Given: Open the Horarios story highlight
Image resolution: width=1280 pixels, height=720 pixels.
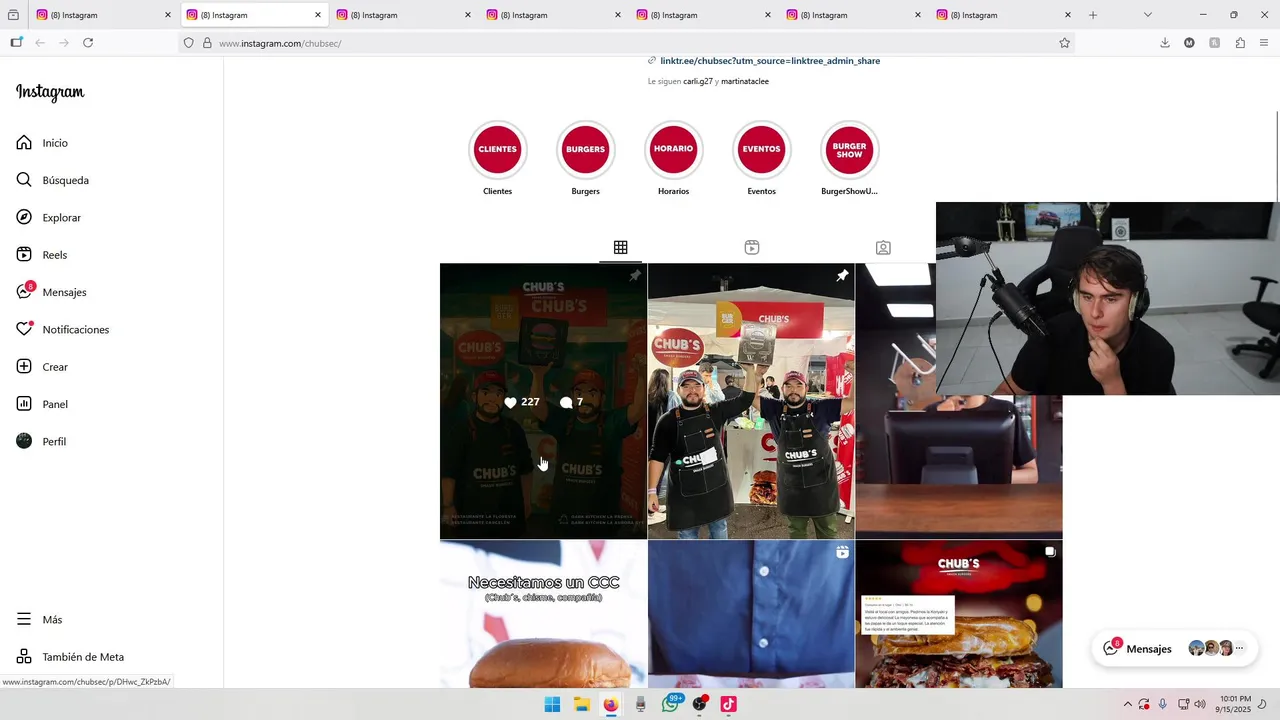Looking at the screenshot, I should (x=673, y=150).
